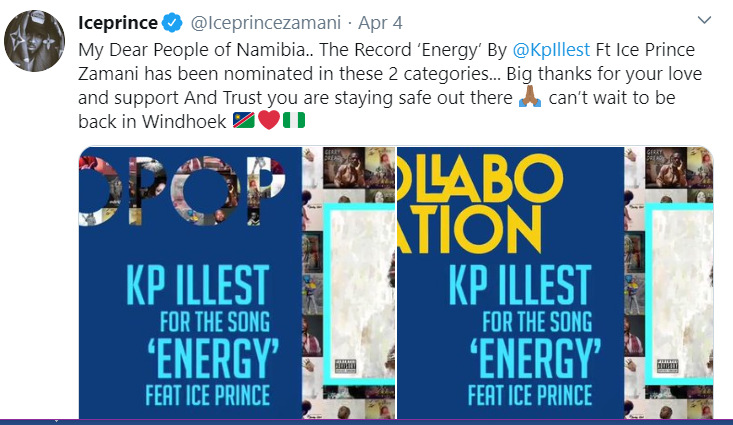Open the right Collaboration nomination image
This screenshot has height=425, width=733.
pos(554,282)
